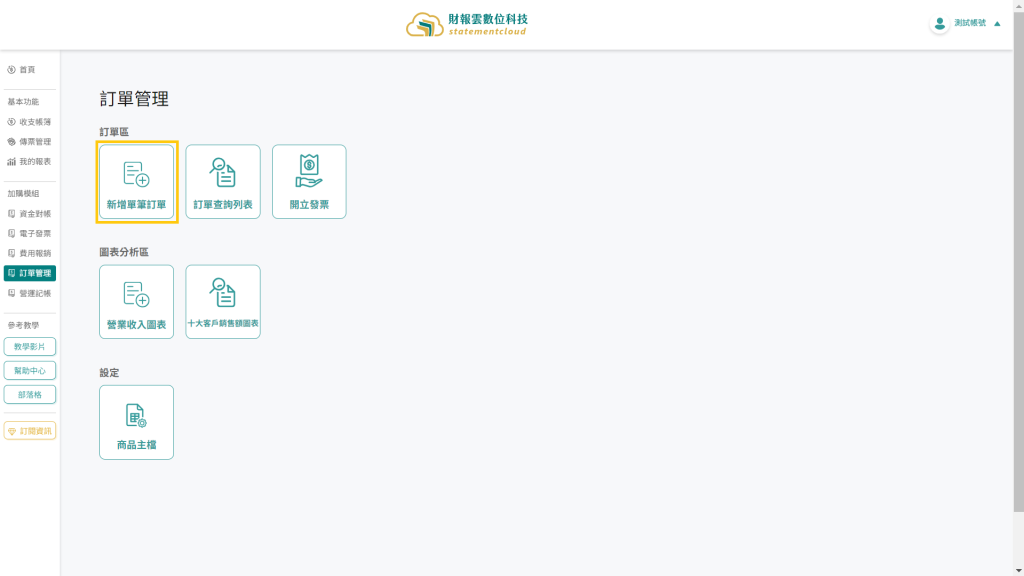Image resolution: width=1024 pixels, height=576 pixels.
Task: Expand the 測試帳號 account dropdown arrow
Action: click(997, 24)
